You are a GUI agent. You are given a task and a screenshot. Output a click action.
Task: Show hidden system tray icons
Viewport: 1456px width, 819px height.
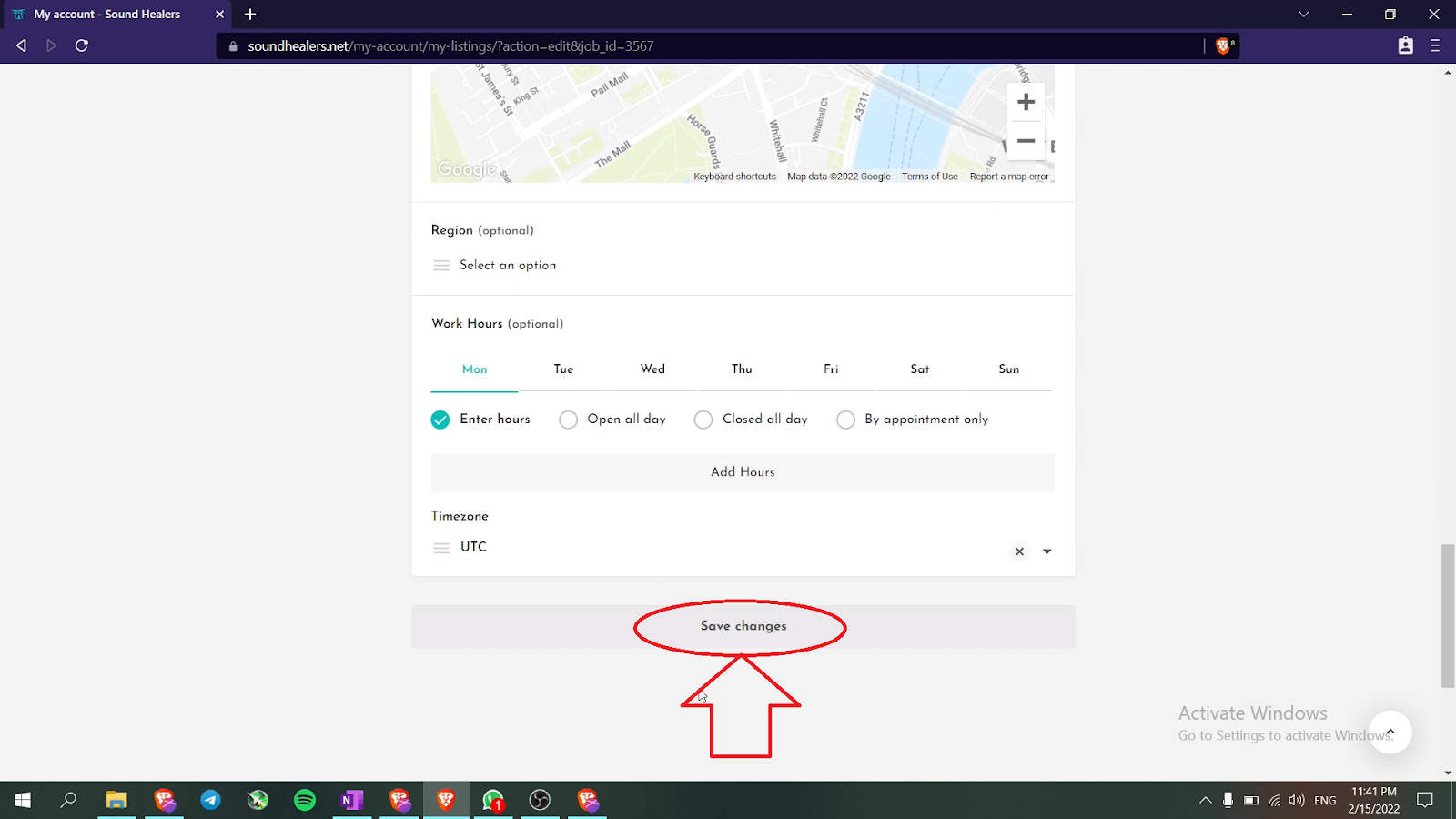point(1206,801)
